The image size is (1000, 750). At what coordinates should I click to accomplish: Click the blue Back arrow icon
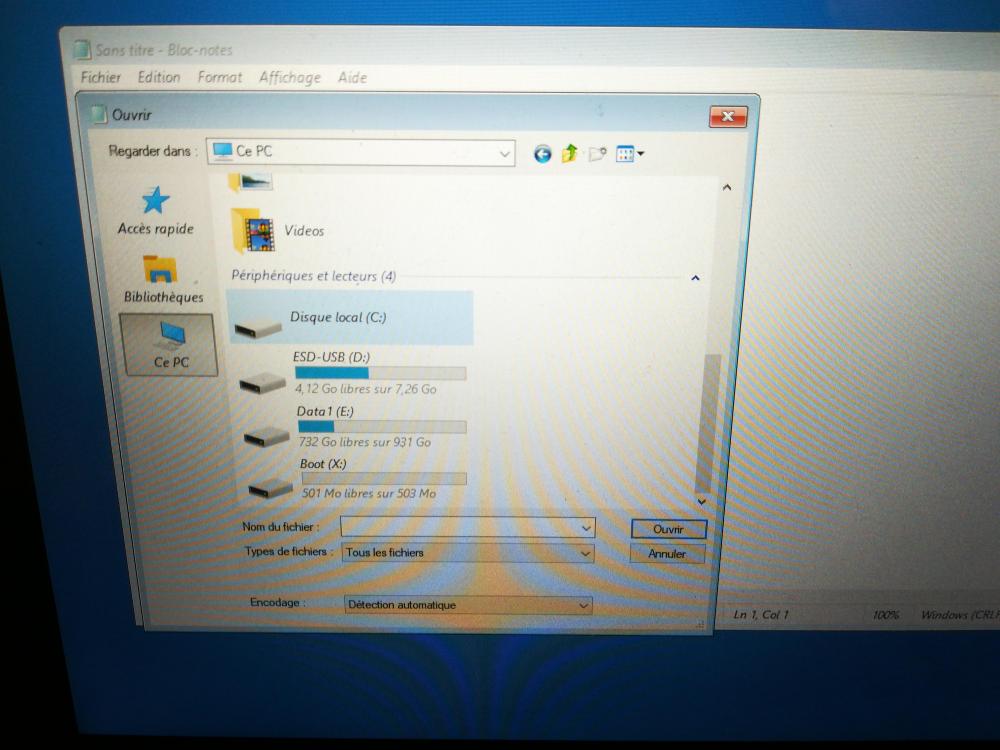click(x=542, y=154)
